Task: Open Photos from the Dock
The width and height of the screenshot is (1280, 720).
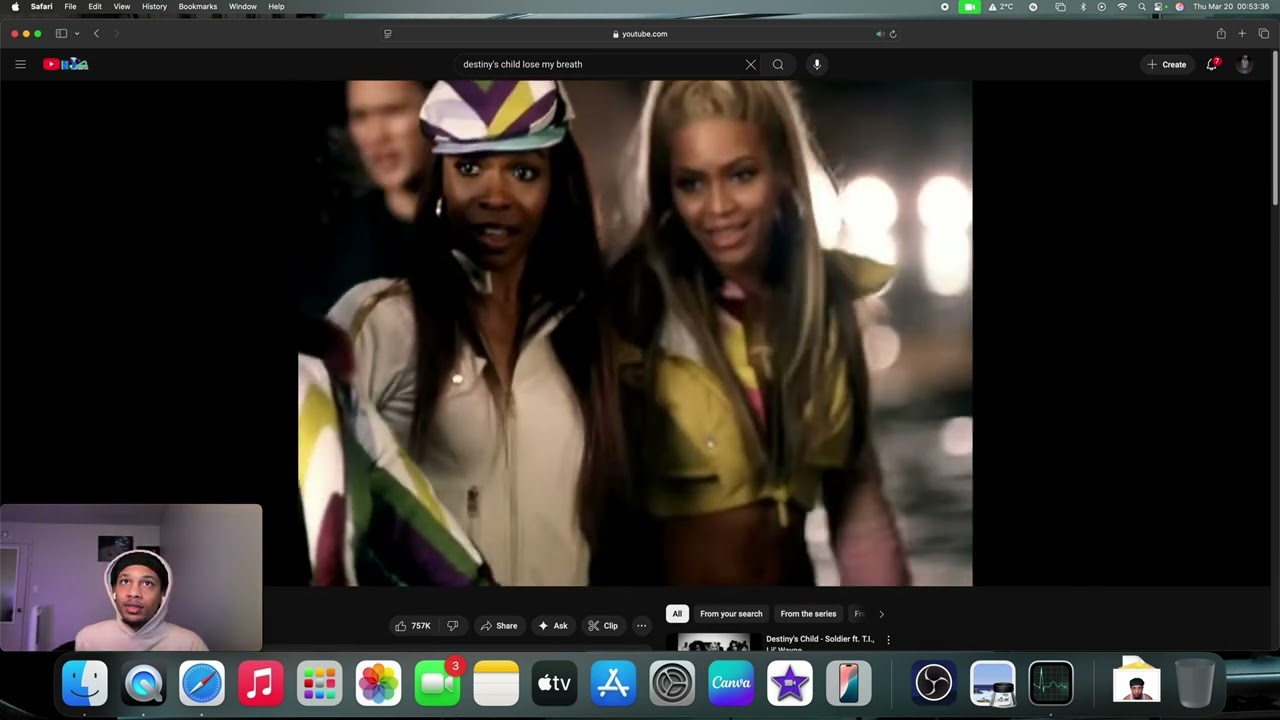Action: tap(378, 684)
